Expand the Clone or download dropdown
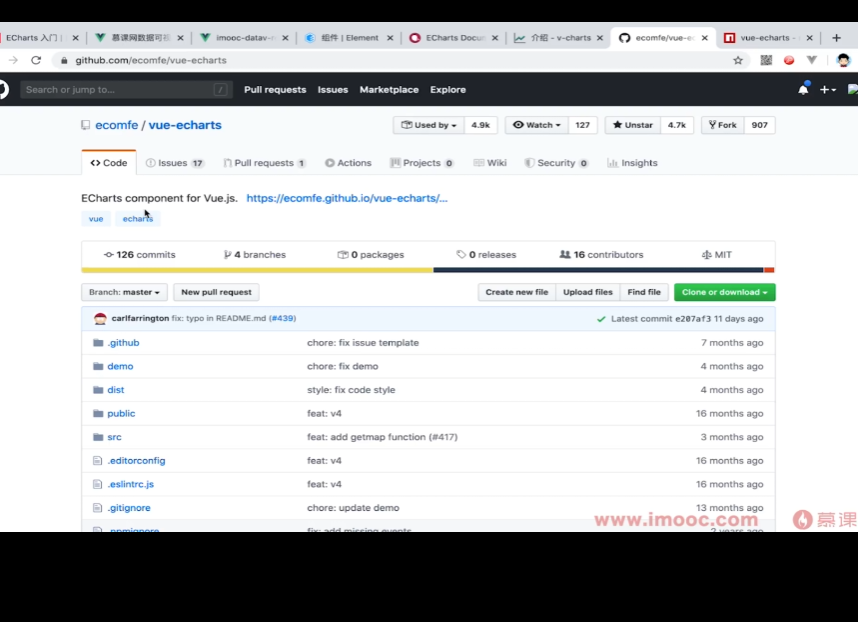The image size is (858, 622). point(724,292)
